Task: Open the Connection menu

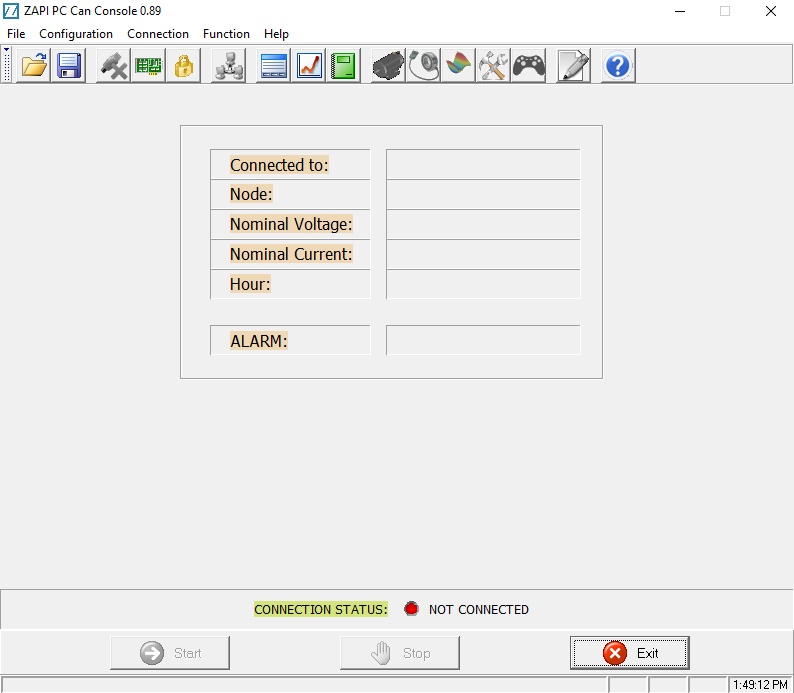Action: 158,34
